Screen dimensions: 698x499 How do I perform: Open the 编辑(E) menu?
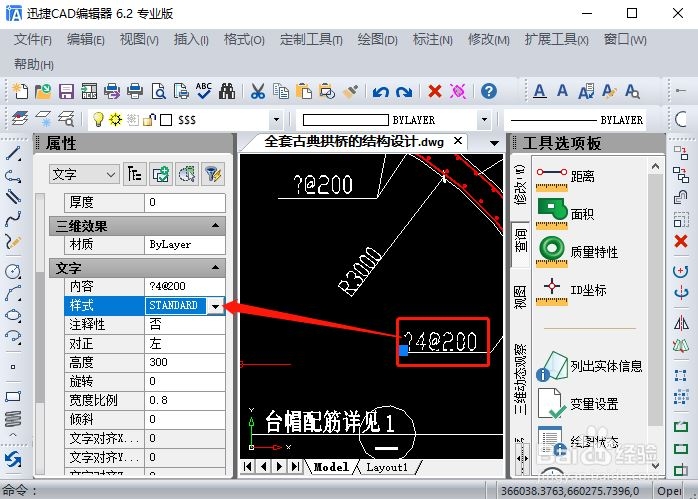pos(85,40)
